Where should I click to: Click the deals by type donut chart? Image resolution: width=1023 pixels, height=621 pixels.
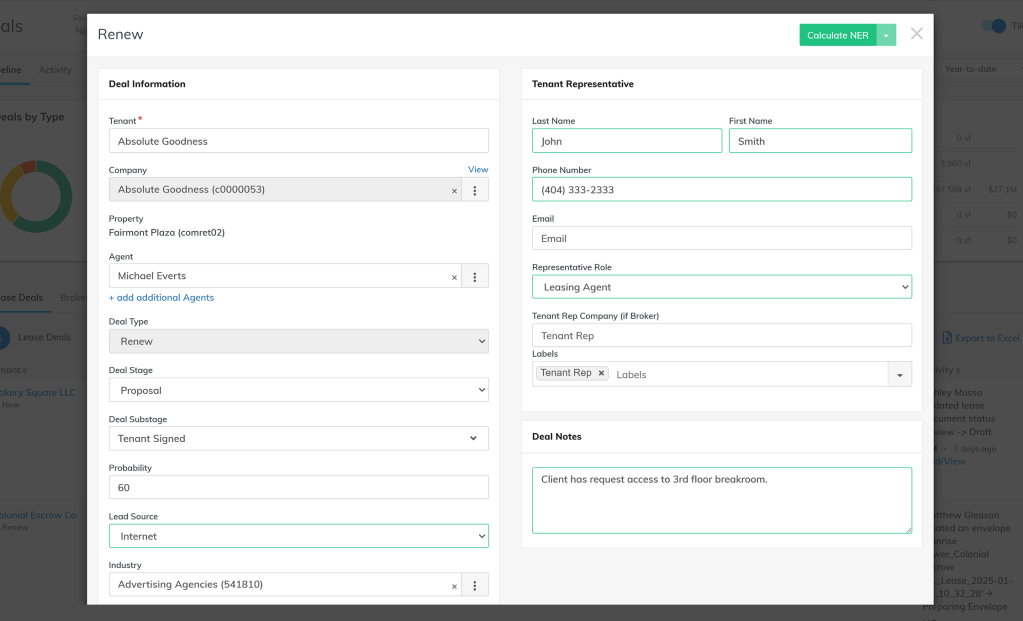(x=36, y=196)
